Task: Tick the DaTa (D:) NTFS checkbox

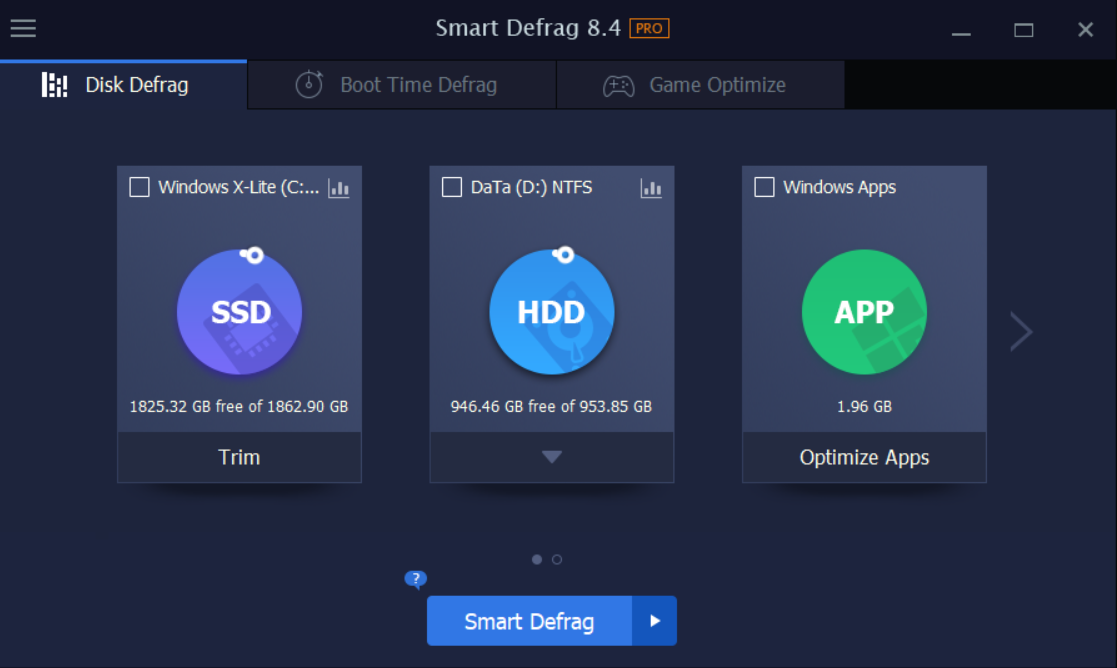Action: tap(452, 187)
